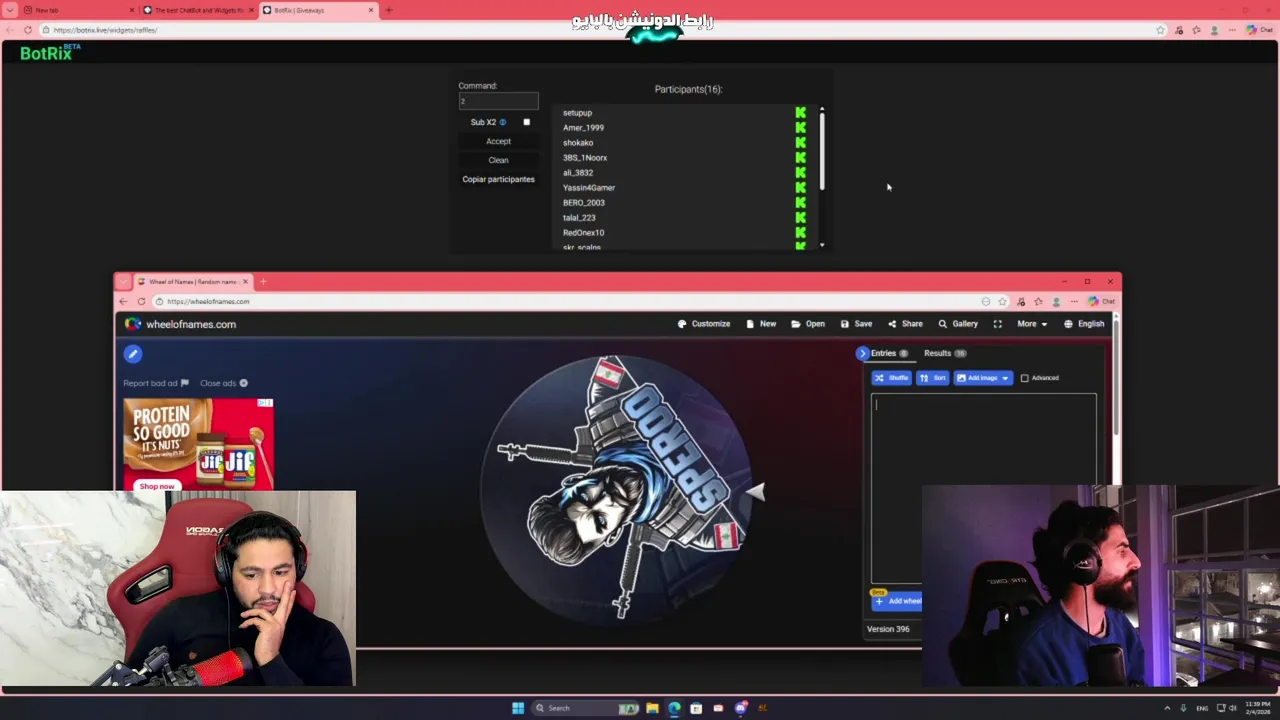The width and height of the screenshot is (1280, 720).
Task: Click Shop now on the Jif ad
Action: click(156, 486)
